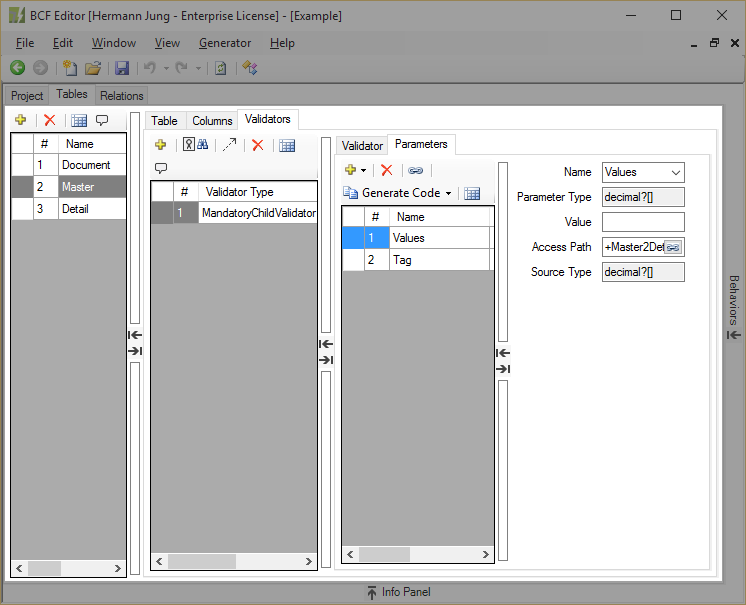
Task: Click the comment bubble icon under the Validators toolbar
Action: pyautogui.click(x=161, y=168)
